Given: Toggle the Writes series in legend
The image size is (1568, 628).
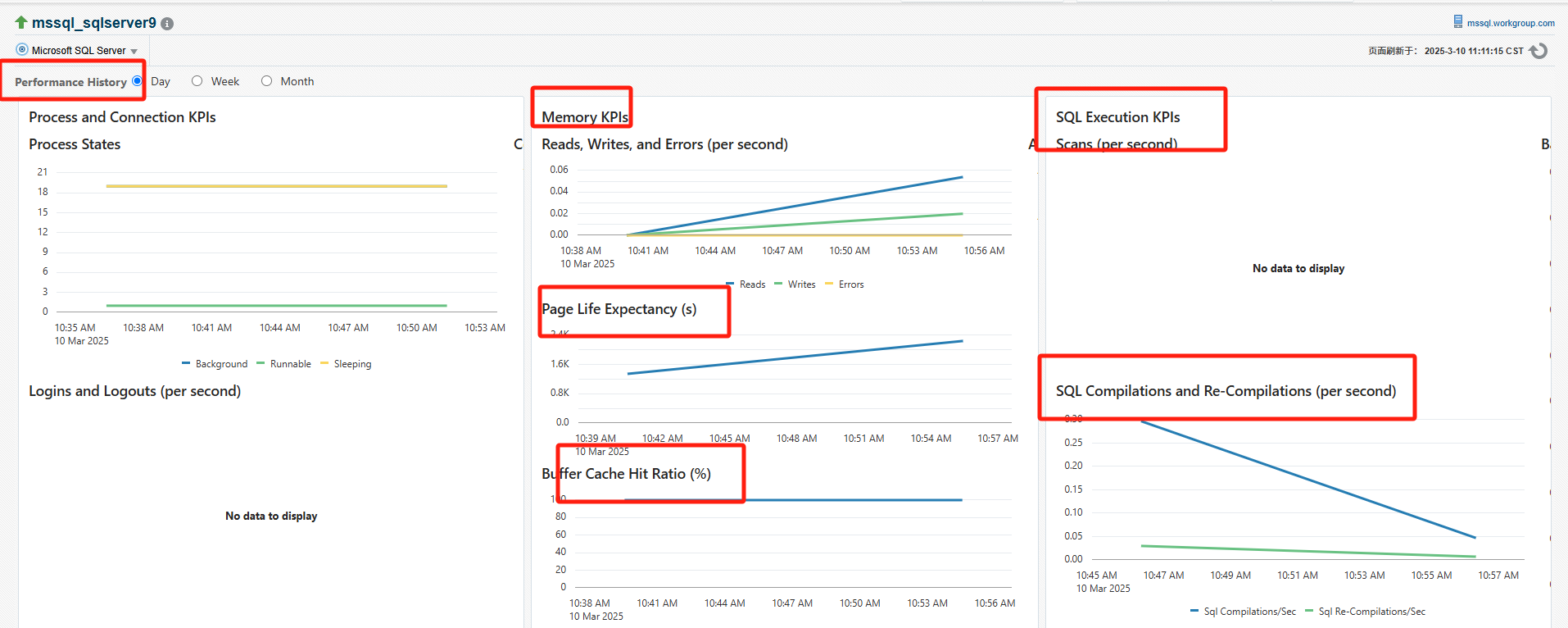Looking at the screenshot, I should (795, 284).
